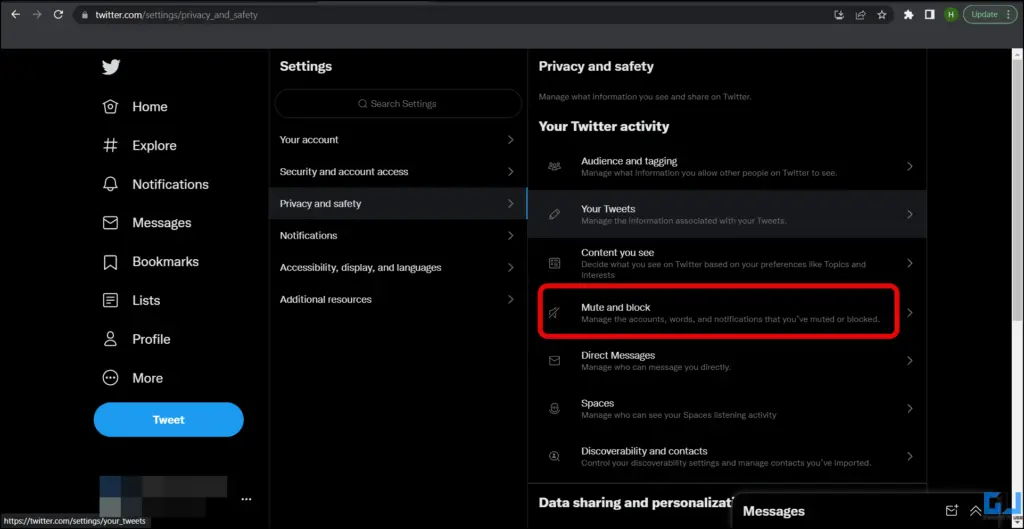Select Security and account access item
Viewport: 1024px width, 529px height.
click(398, 172)
